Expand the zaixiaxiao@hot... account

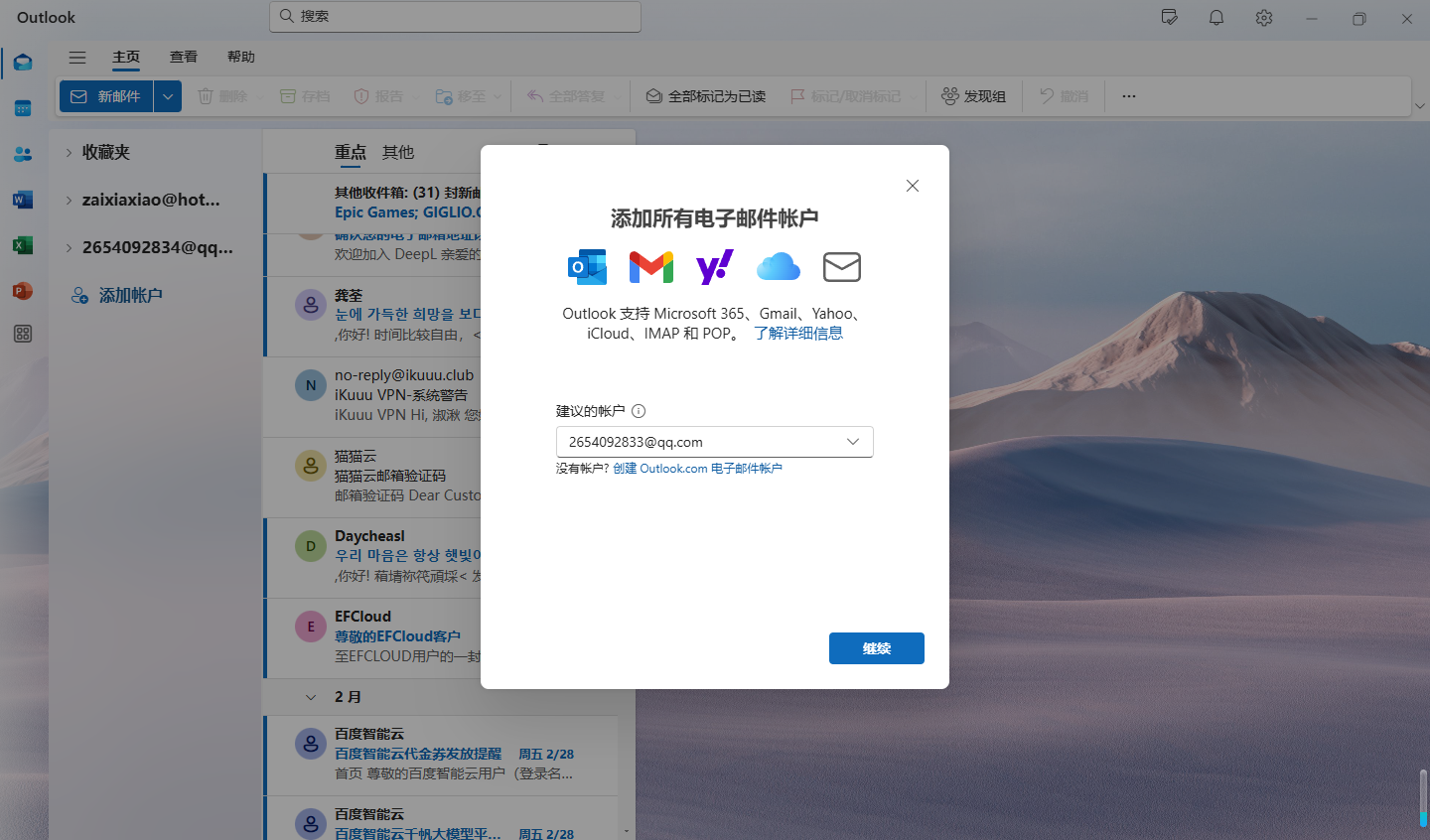point(69,200)
